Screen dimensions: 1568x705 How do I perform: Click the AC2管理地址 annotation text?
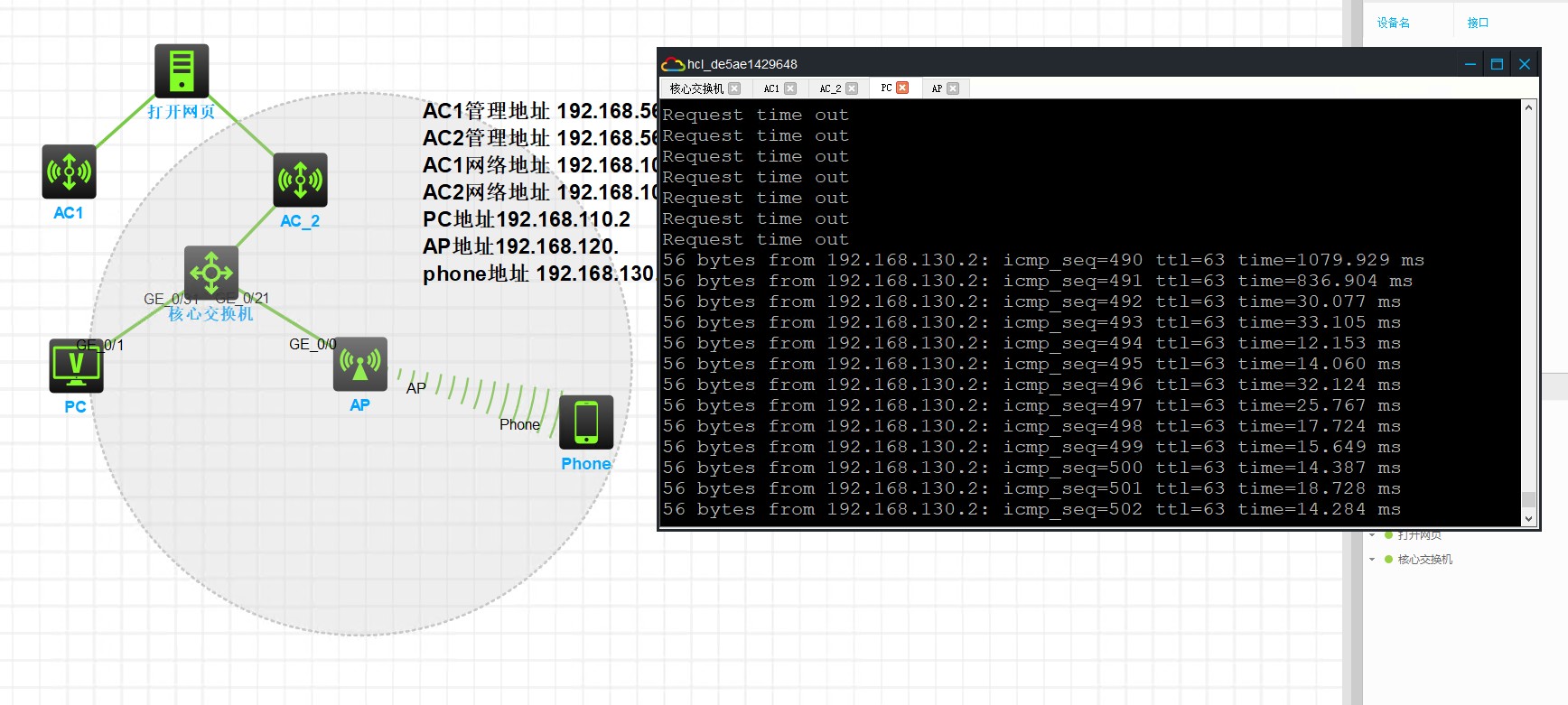point(539,138)
